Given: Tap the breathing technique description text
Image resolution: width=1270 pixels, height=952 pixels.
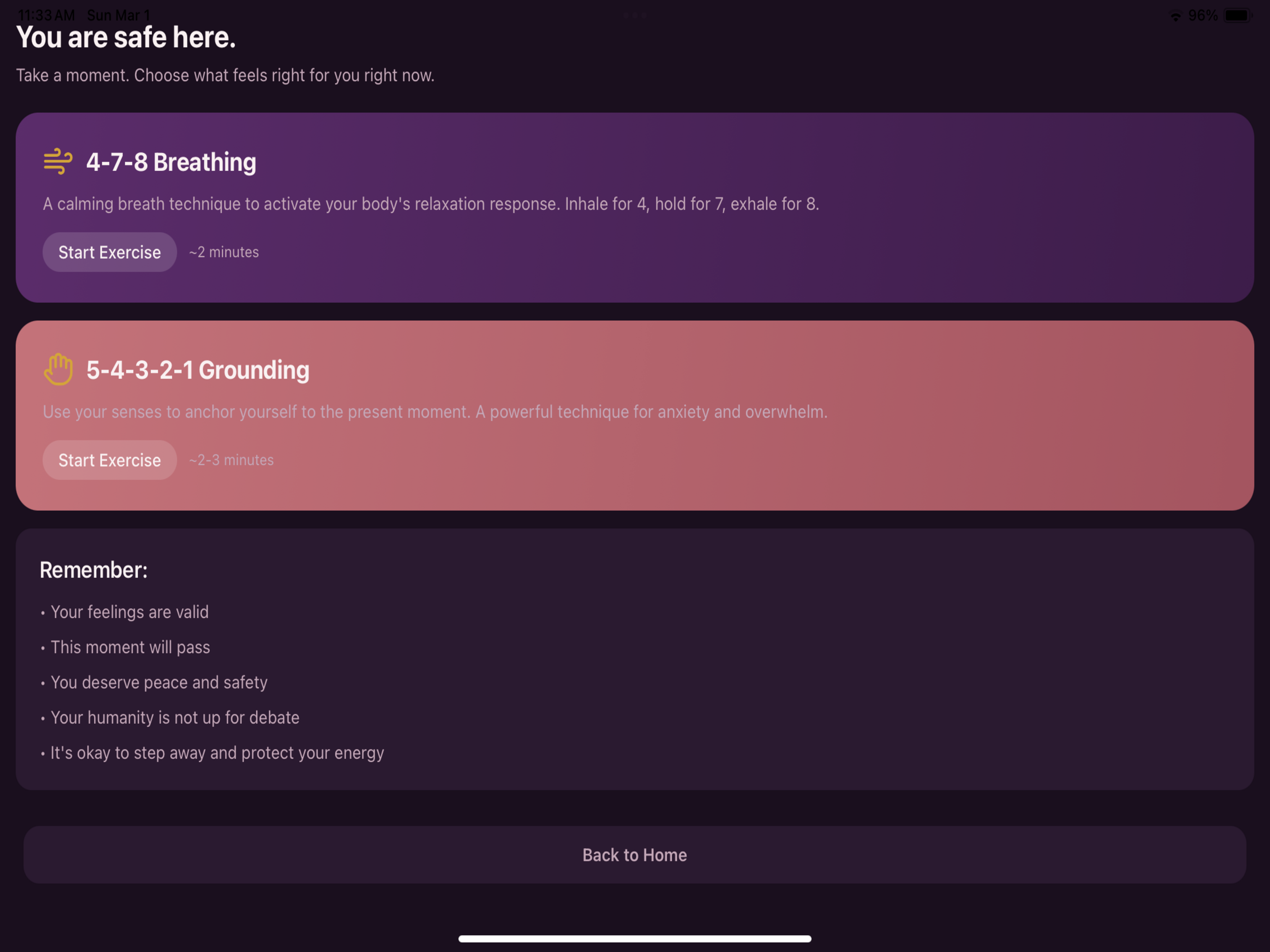Looking at the screenshot, I should click(x=431, y=204).
